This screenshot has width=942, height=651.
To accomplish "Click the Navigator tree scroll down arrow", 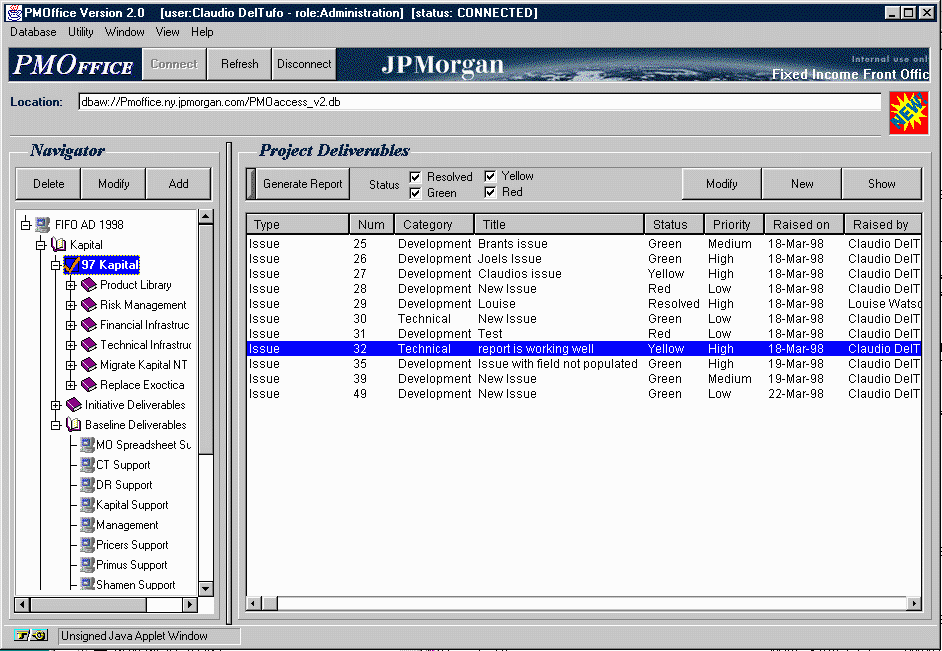I will pyautogui.click(x=205, y=589).
